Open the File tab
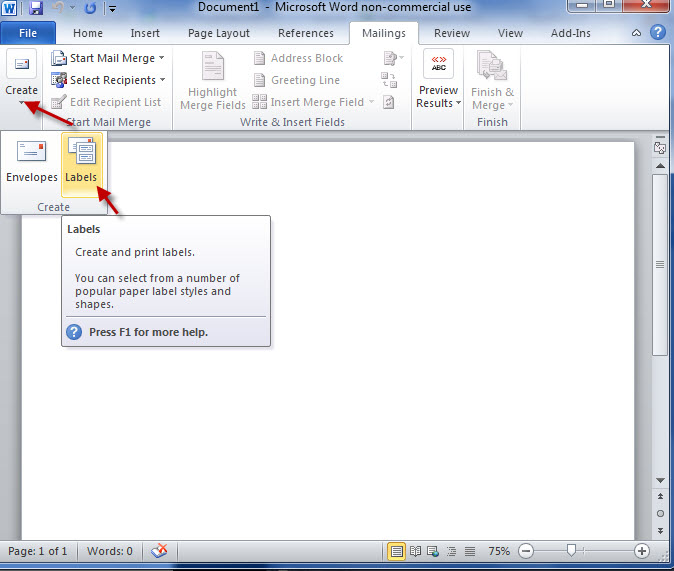 click(x=28, y=33)
